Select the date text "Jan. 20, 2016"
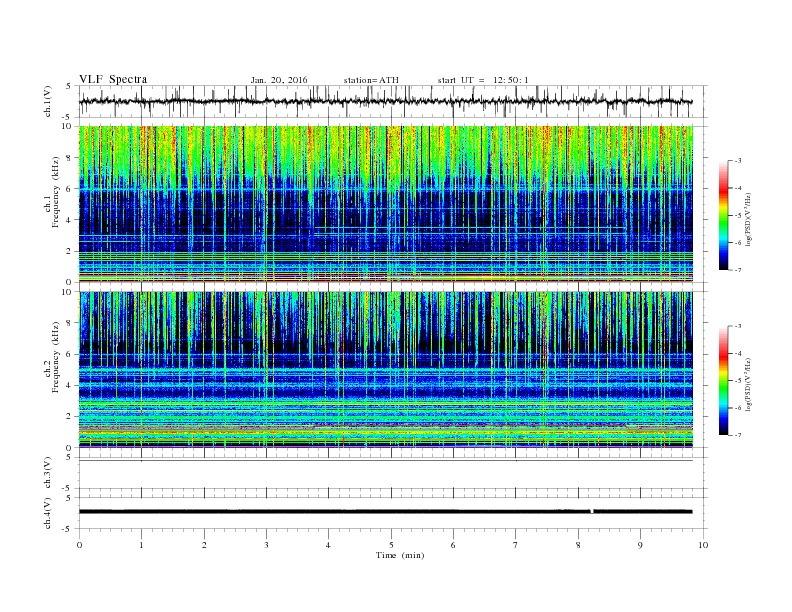The height and width of the screenshot is (612, 792). pyautogui.click(x=279, y=80)
